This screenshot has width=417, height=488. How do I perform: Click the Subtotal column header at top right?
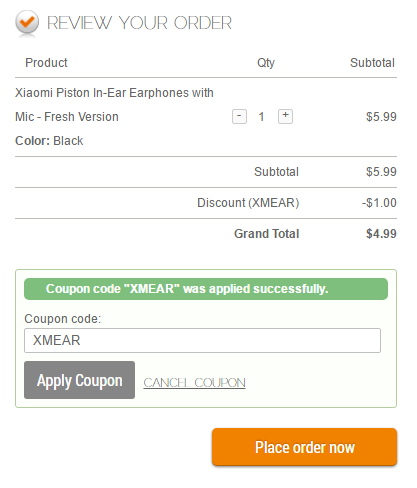pos(372,63)
